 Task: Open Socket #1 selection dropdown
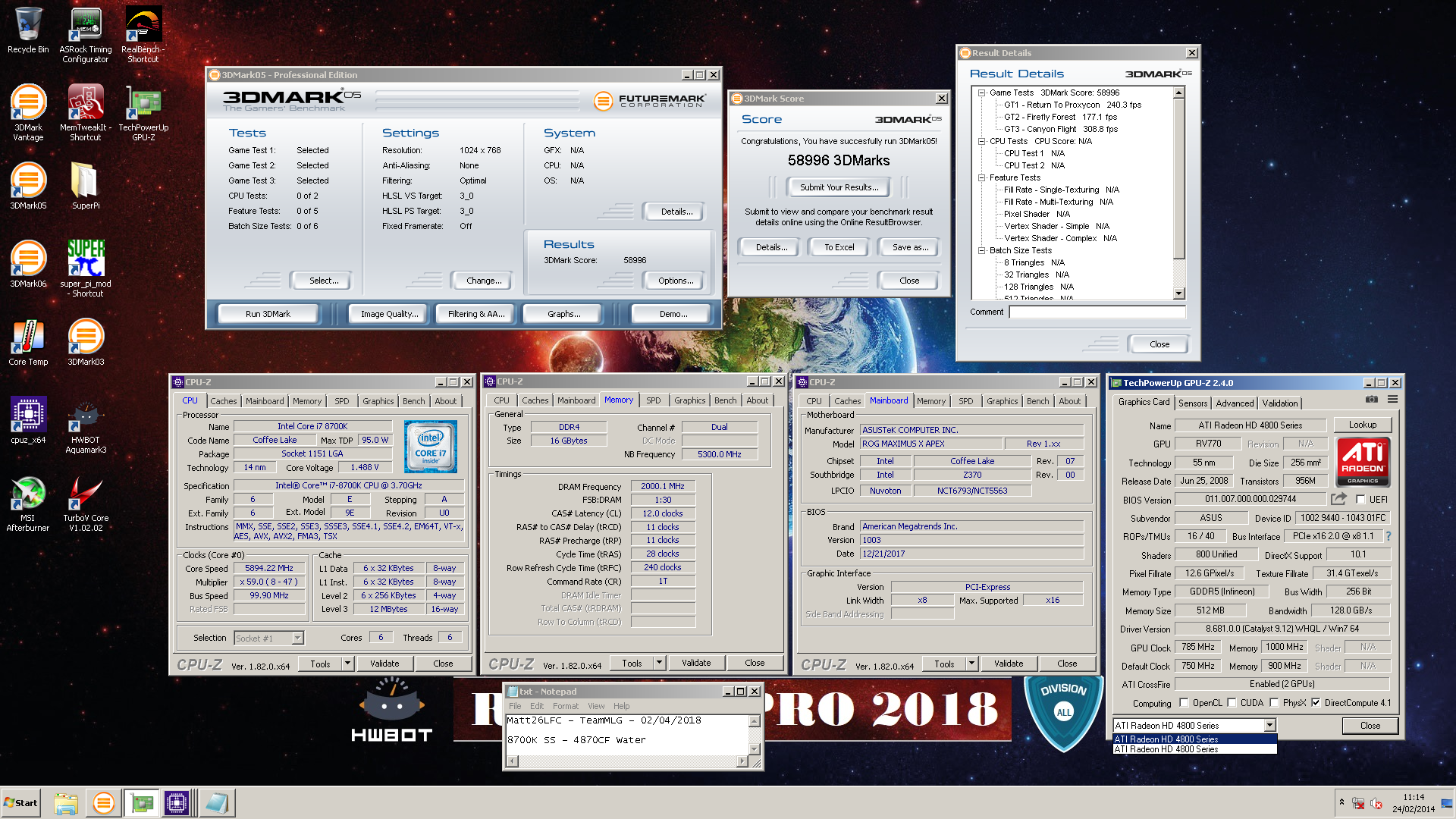[297, 639]
